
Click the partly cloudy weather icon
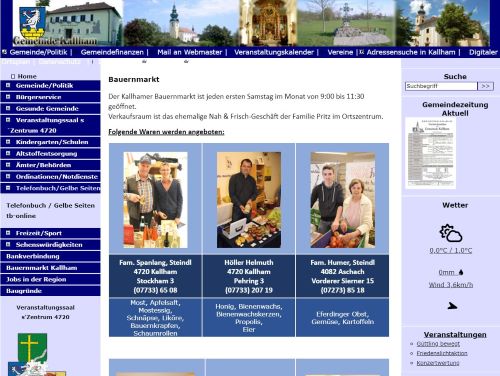click(x=451, y=233)
